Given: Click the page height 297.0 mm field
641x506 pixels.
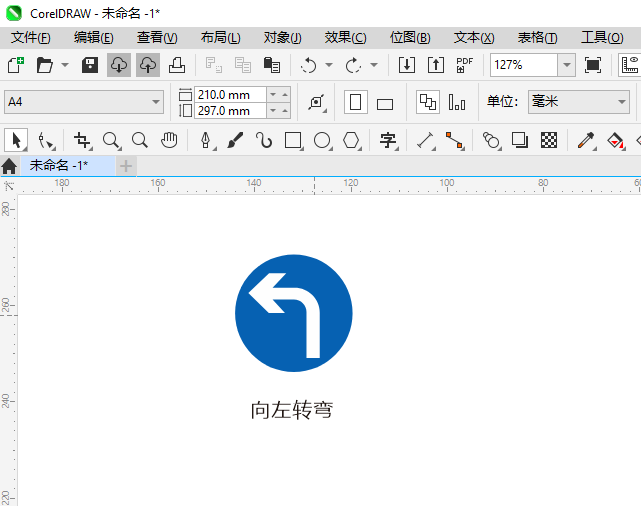Looking at the screenshot, I should tap(231, 110).
